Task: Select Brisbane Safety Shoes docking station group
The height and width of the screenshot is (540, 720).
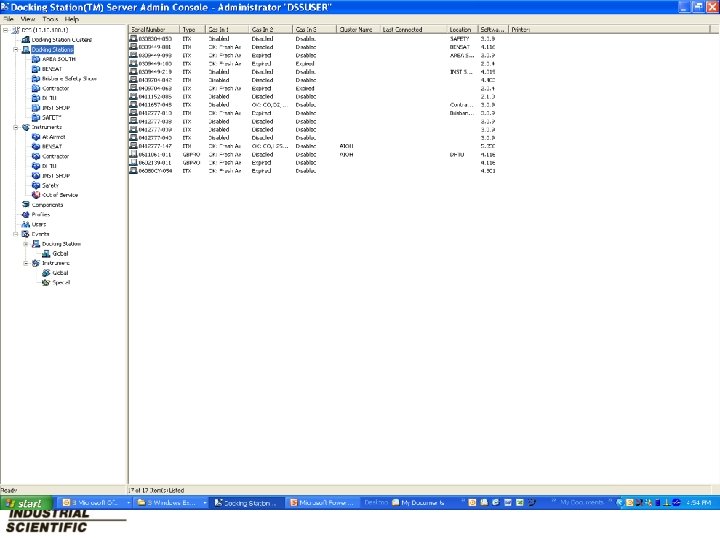Action: (69, 79)
